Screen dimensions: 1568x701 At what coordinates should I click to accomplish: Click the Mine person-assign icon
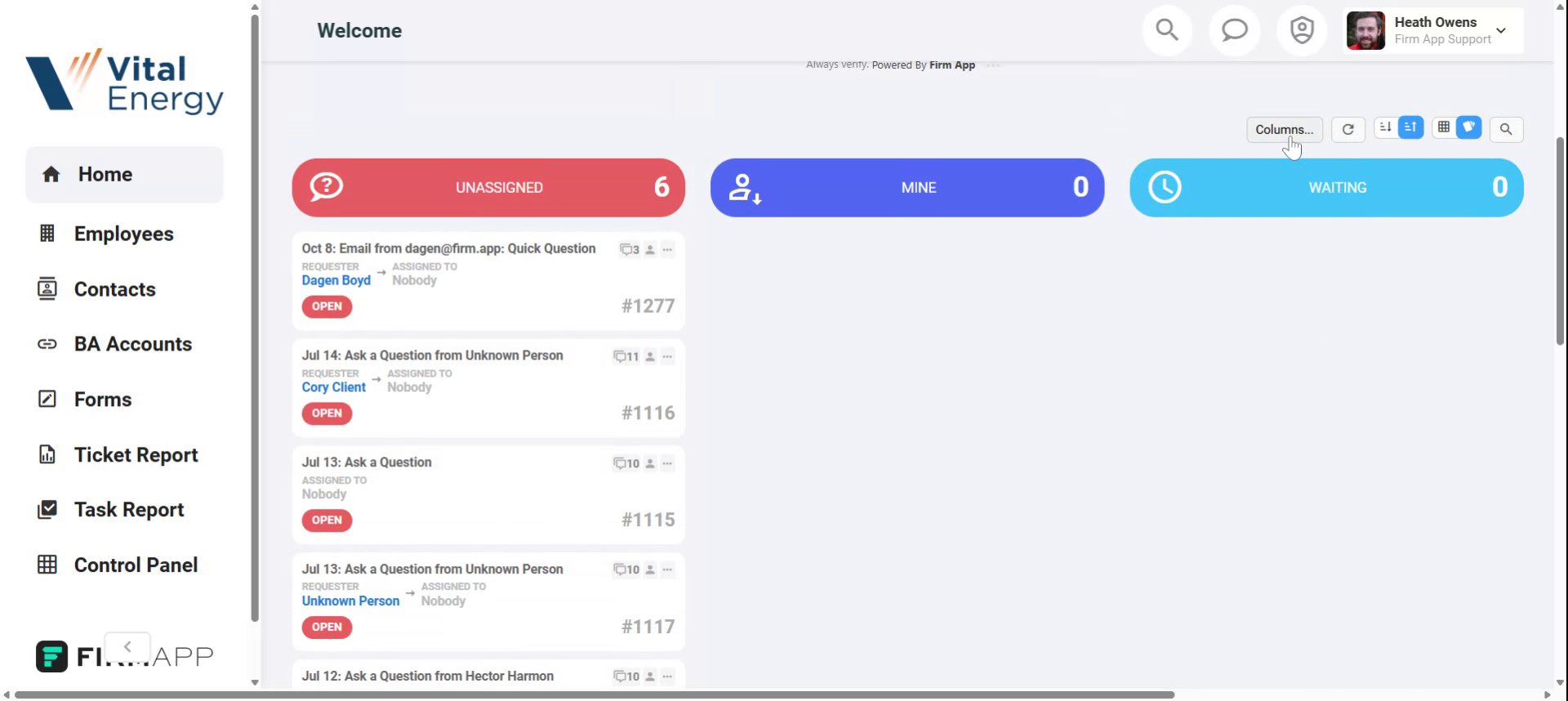click(x=744, y=188)
